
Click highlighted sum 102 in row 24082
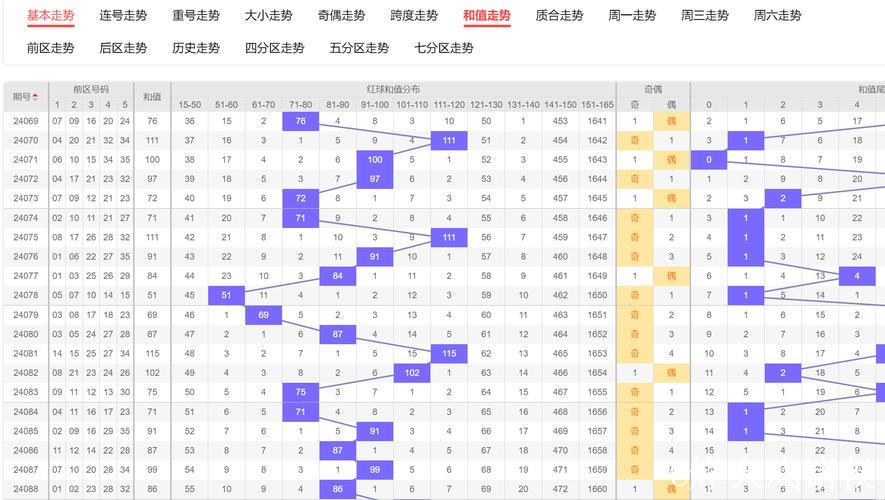[412, 373]
